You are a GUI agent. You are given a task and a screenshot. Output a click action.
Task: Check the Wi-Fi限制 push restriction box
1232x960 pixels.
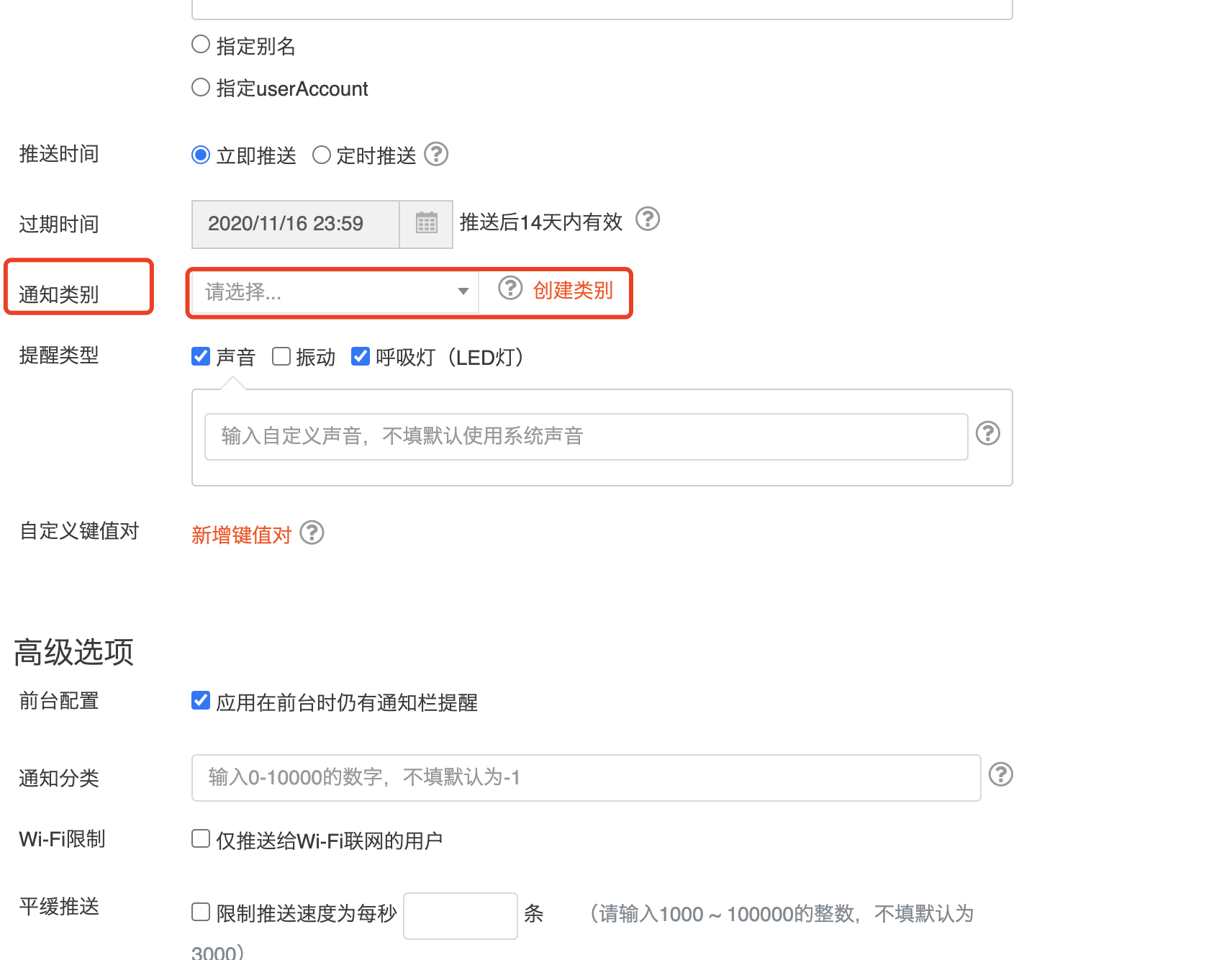click(x=200, y=838)
